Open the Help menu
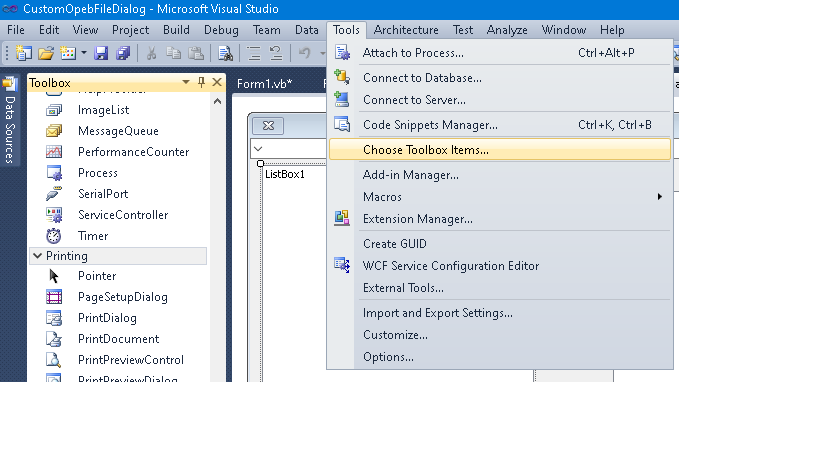This screenshot has height=460, width=819. pyautogui.click(x=612, y=30)
